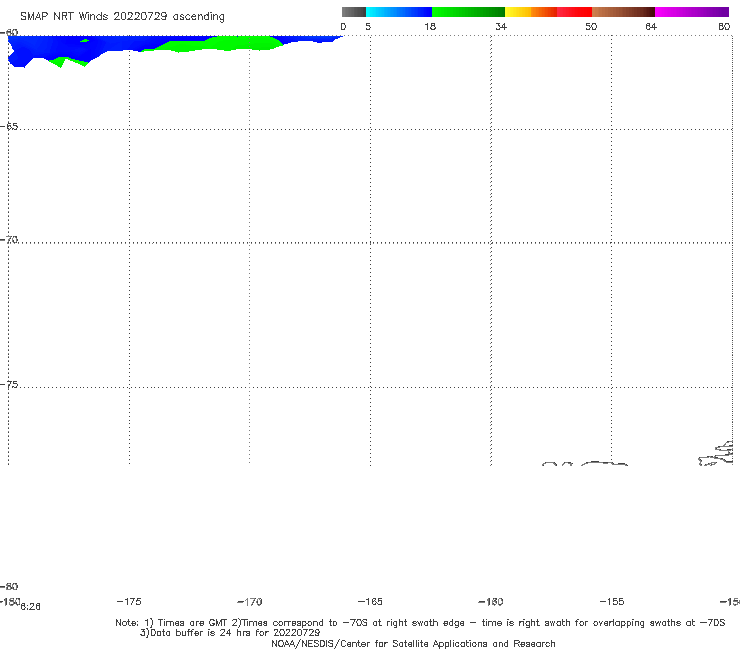Click the latitude label '-75'
The width and height of the screenshot is (740, 650).
point(9,385)
